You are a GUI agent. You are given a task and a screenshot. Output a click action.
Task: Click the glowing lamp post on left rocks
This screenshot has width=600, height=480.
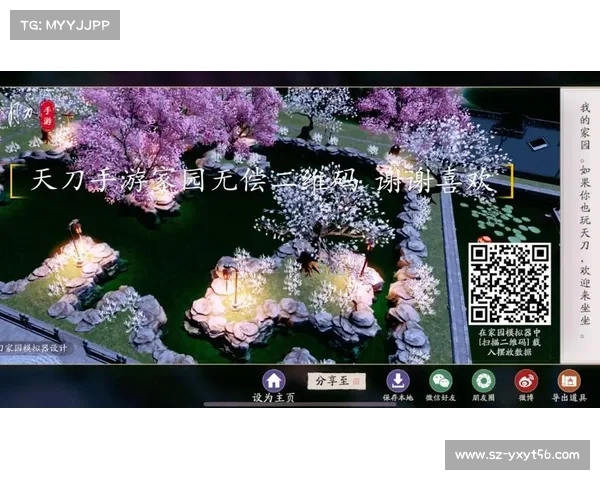point(75,238)
